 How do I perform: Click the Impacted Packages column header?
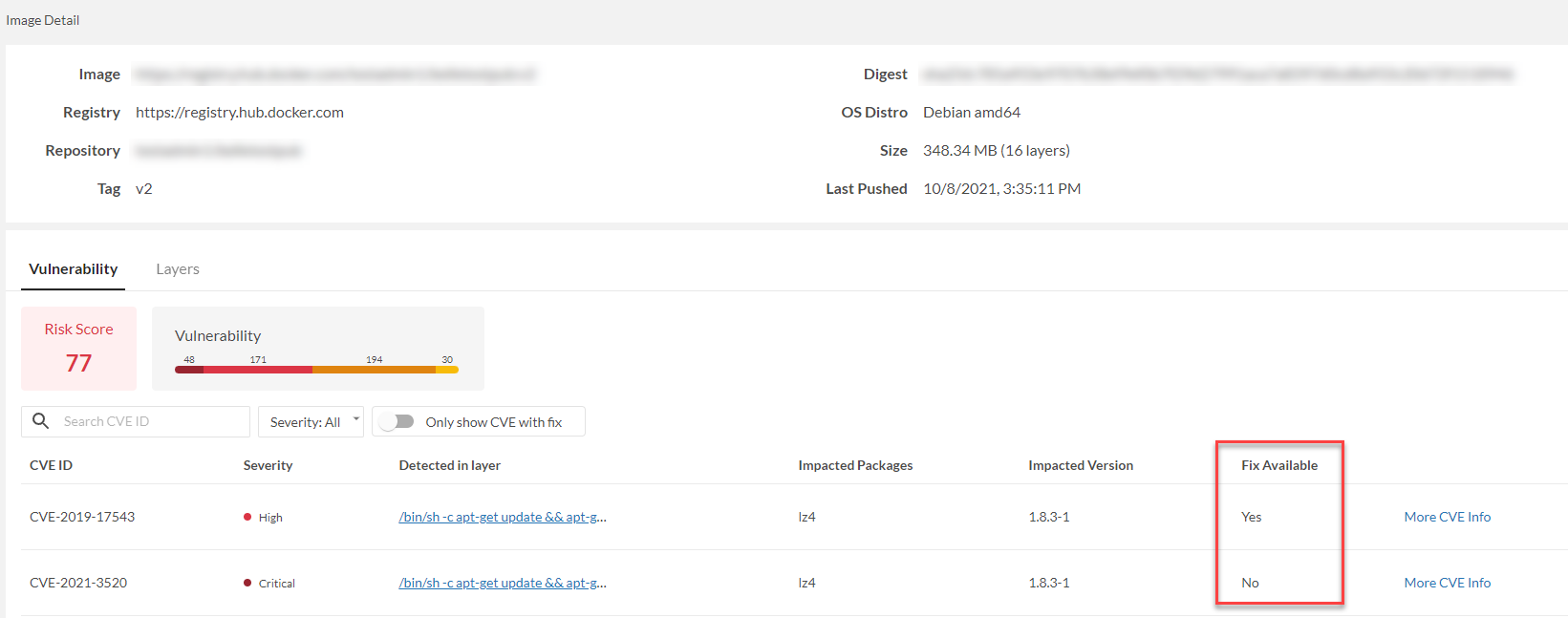tap(855, 465)
